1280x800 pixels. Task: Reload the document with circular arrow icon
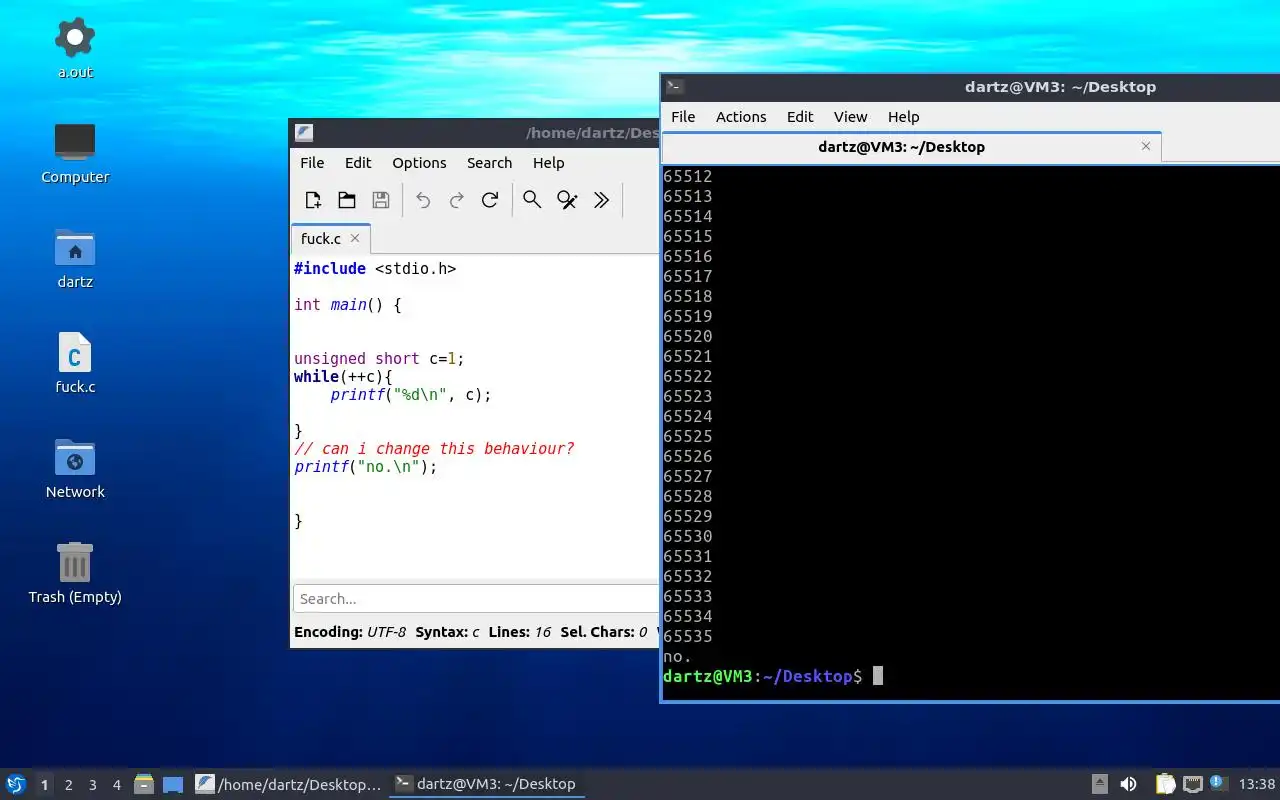tap(490, 200)
